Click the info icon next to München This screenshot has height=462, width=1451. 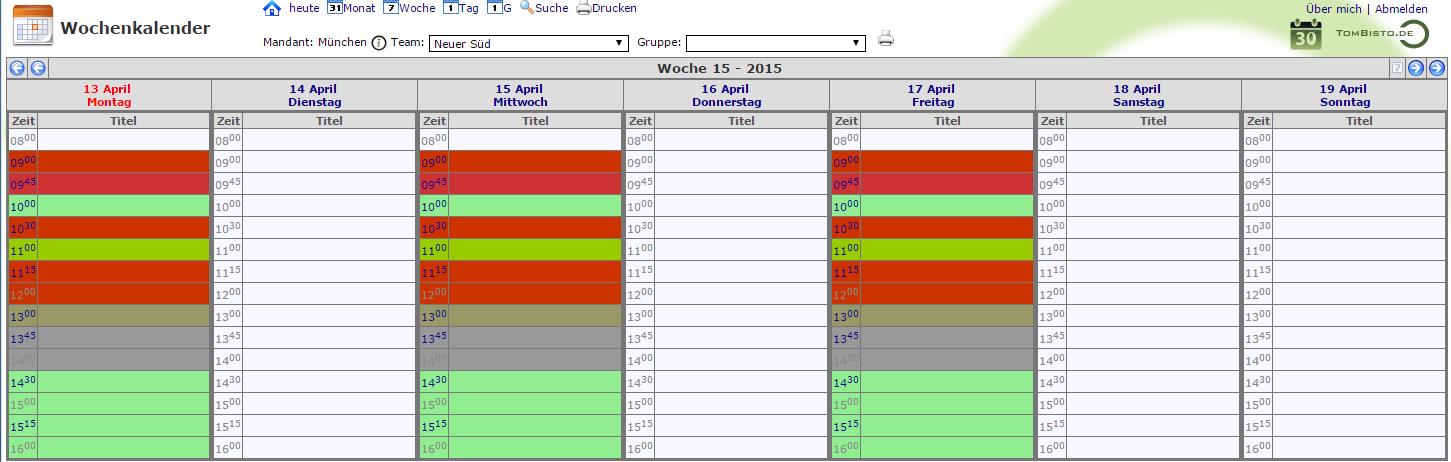[x=379, y=43]
